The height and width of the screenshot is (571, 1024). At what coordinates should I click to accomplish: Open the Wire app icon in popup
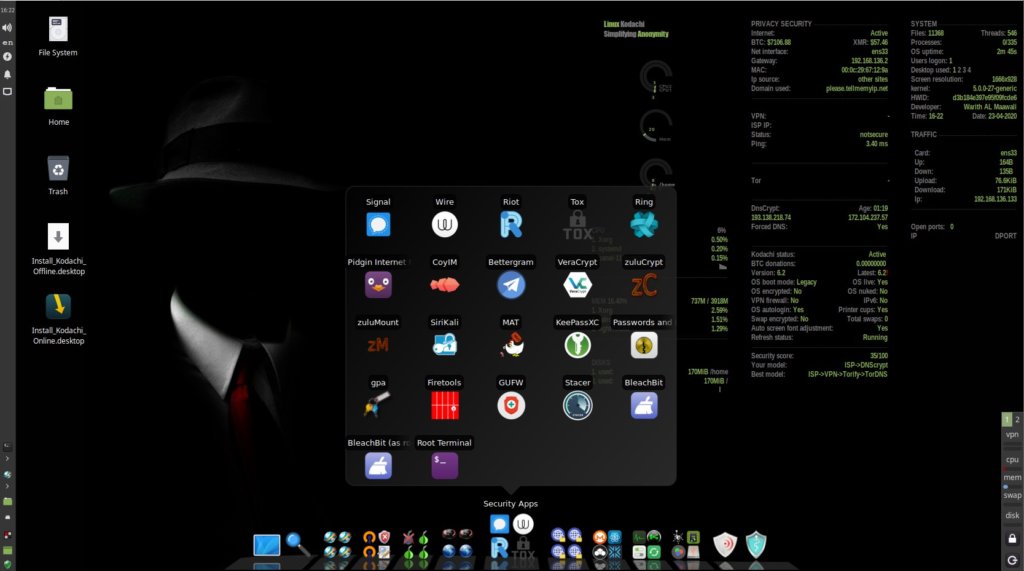coord(444,225)
